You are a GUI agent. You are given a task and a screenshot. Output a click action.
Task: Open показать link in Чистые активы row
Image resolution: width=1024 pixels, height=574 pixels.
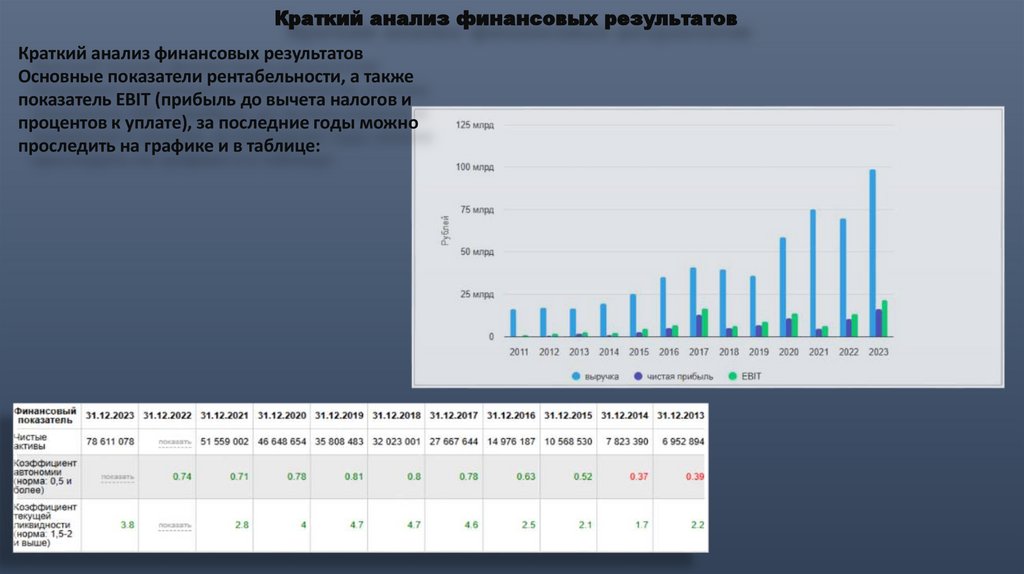tap(174, 442)
